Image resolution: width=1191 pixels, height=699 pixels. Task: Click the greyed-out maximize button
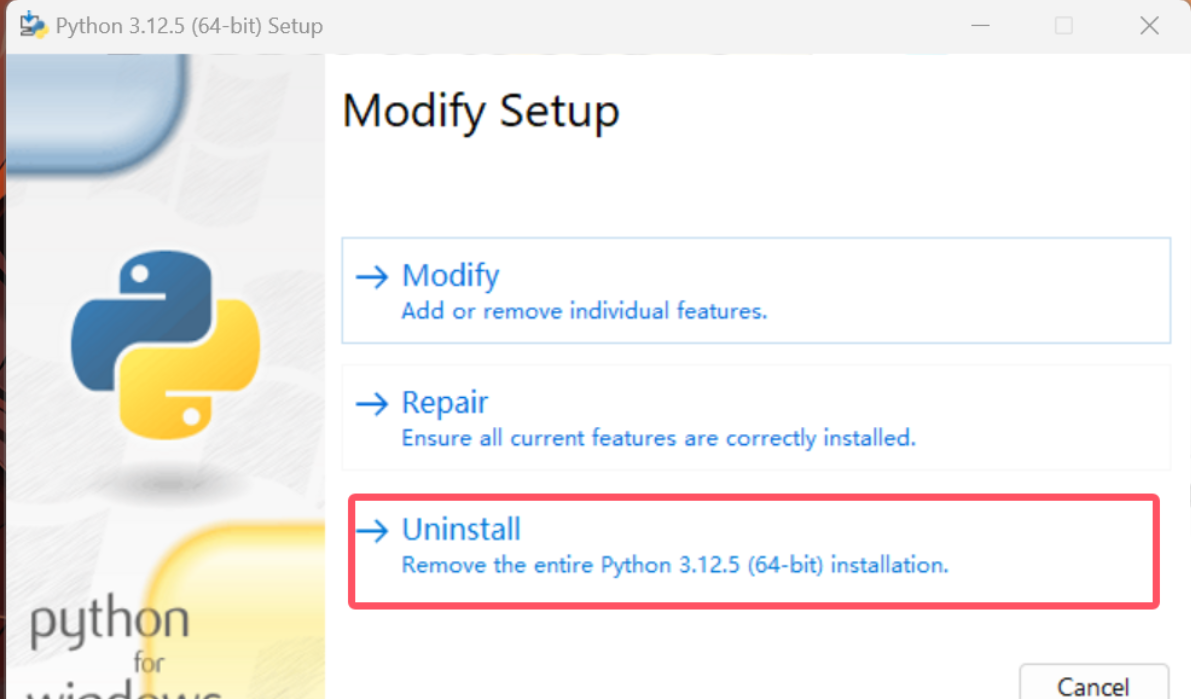coord(1064,26)
